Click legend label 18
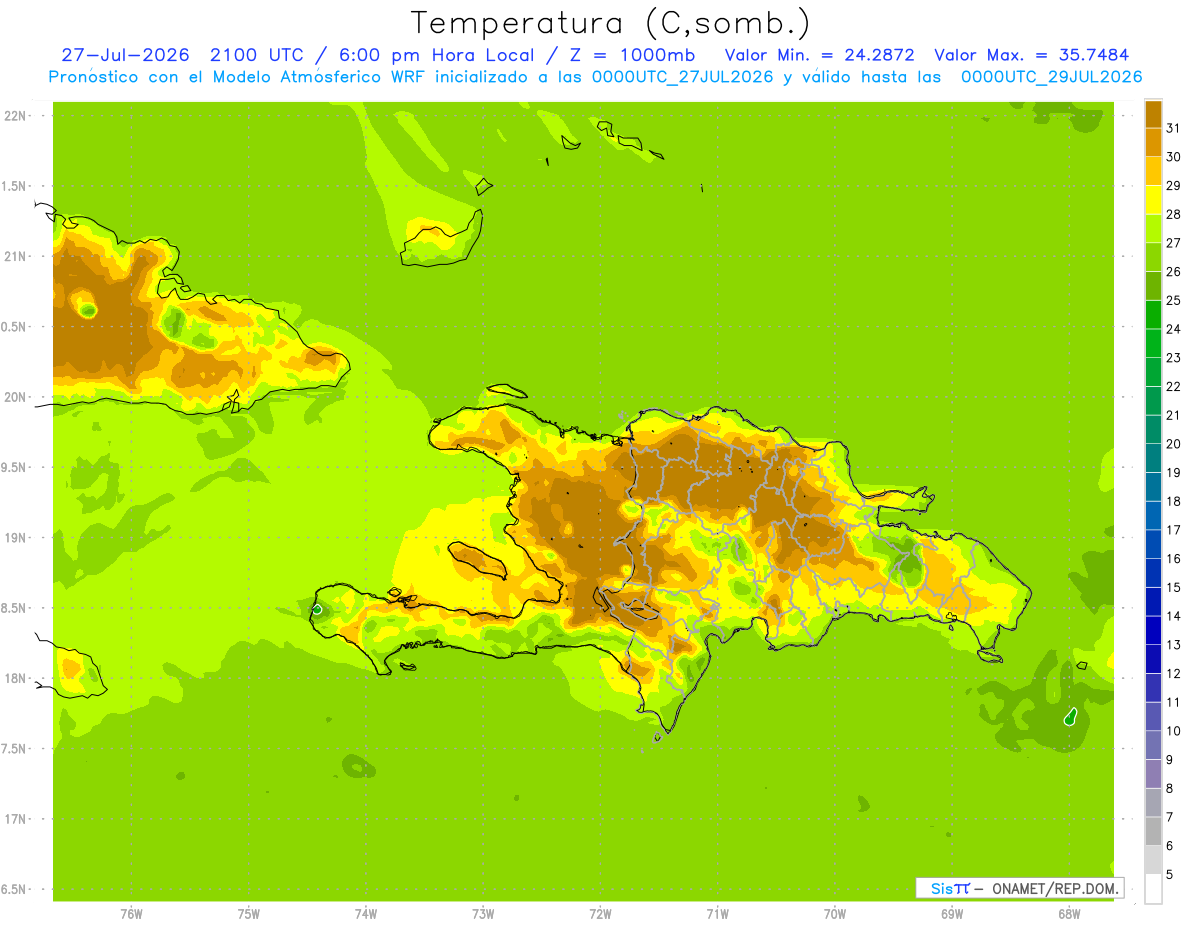The image size is (1200, 927). click(1174, 501)
